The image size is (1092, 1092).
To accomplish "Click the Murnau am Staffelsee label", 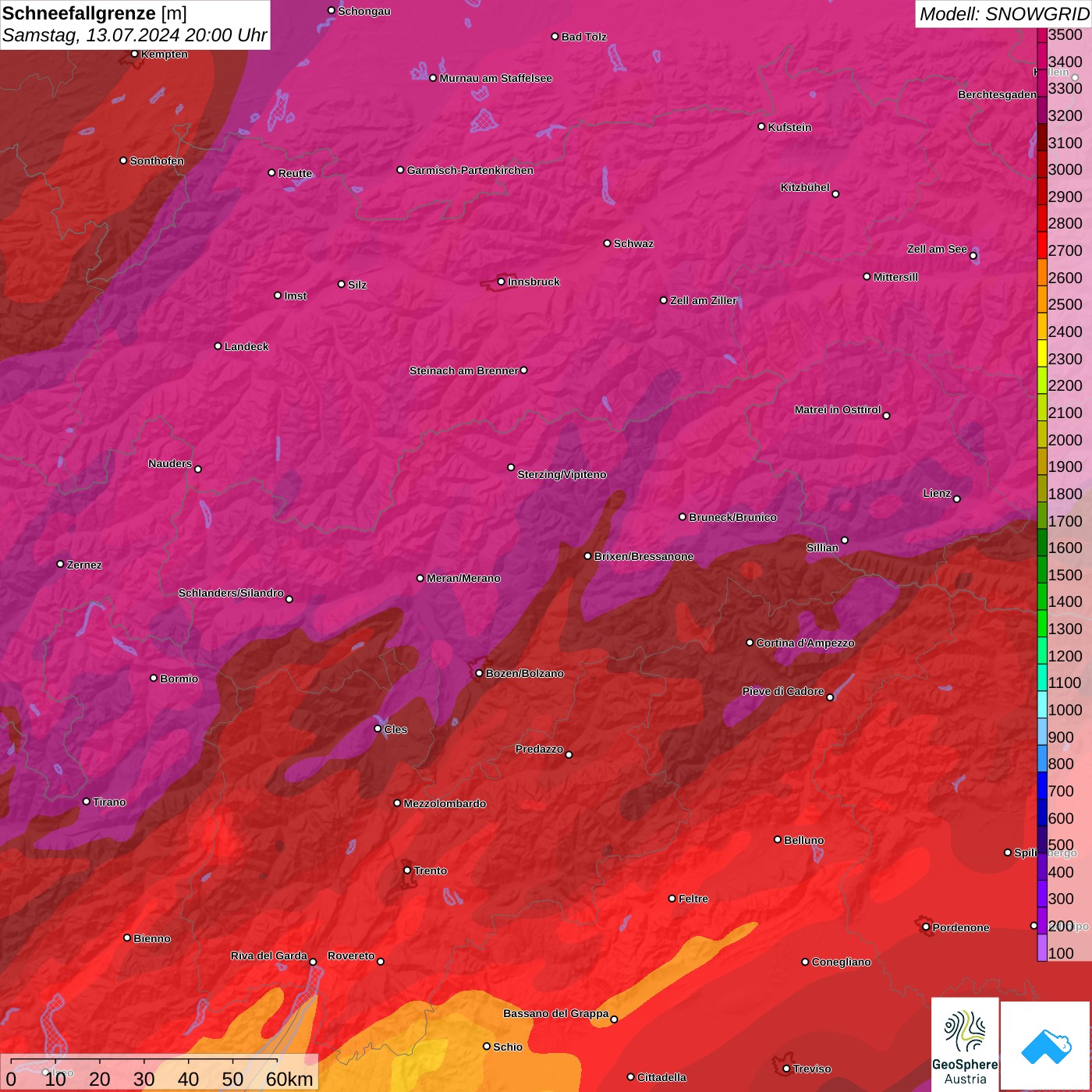I will tap(495, 78).
